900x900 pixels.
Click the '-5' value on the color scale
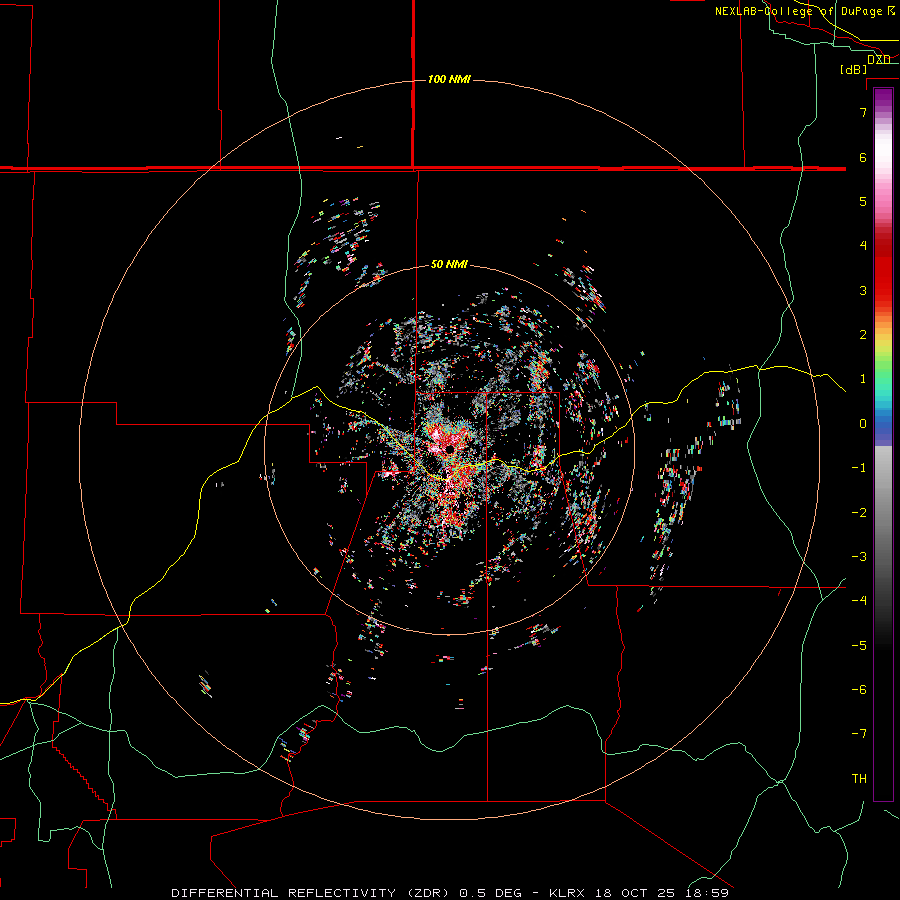[x=859, y=646]
